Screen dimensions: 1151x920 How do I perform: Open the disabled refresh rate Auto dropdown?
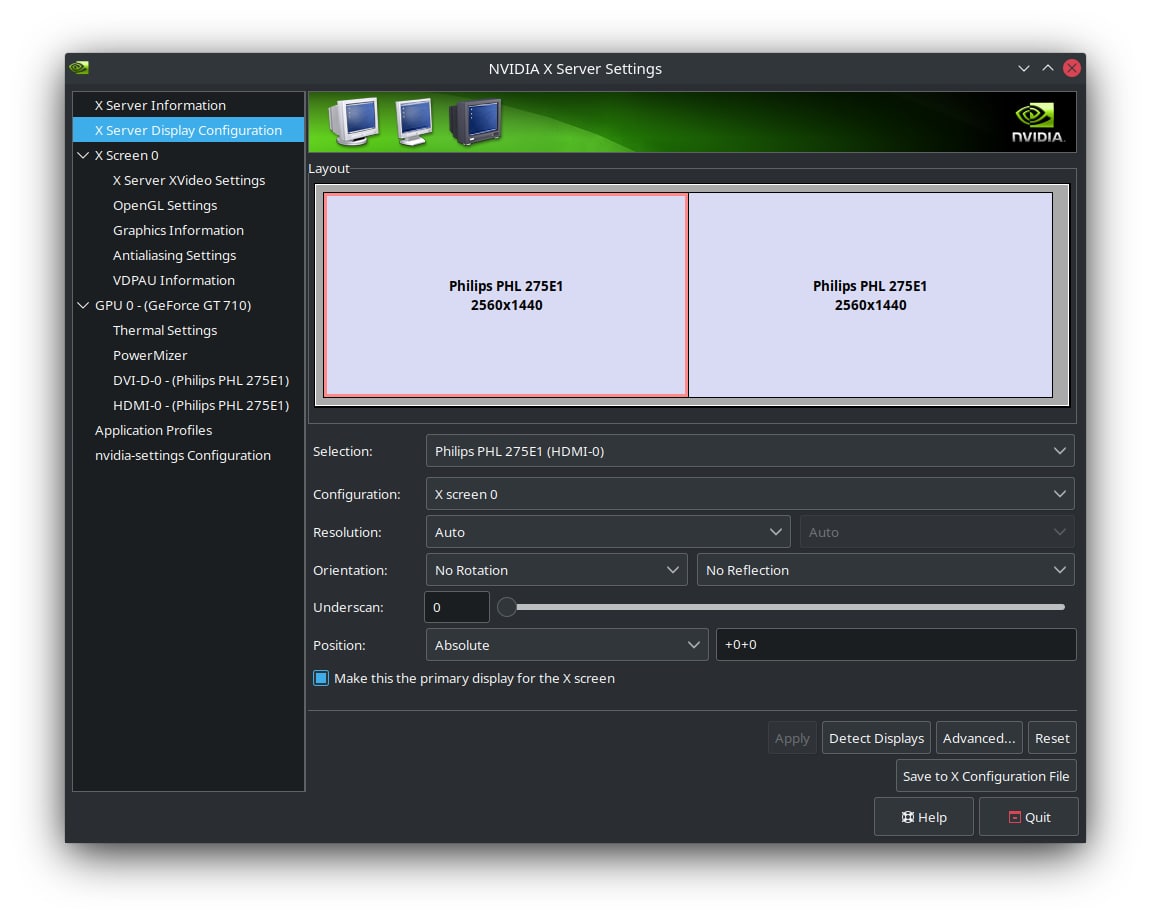pos(937,532)
